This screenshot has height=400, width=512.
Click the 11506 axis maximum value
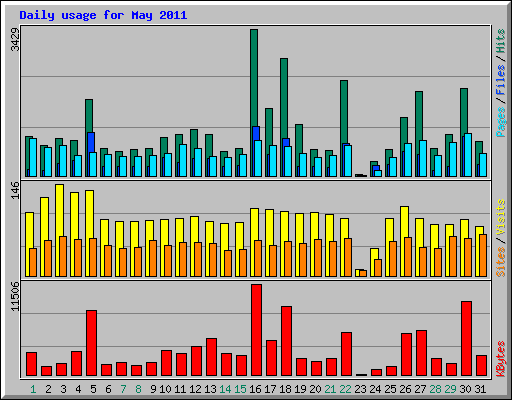(x=15, y=297)
